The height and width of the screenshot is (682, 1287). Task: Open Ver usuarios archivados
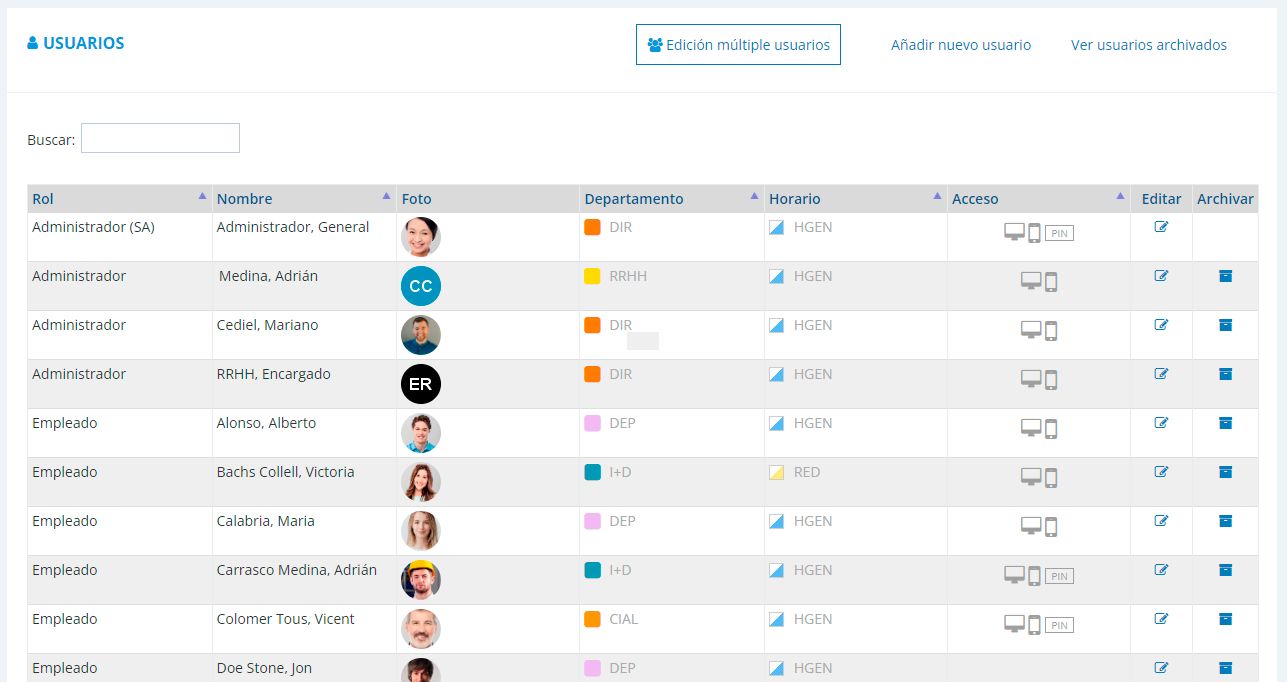click(1149, 45)
